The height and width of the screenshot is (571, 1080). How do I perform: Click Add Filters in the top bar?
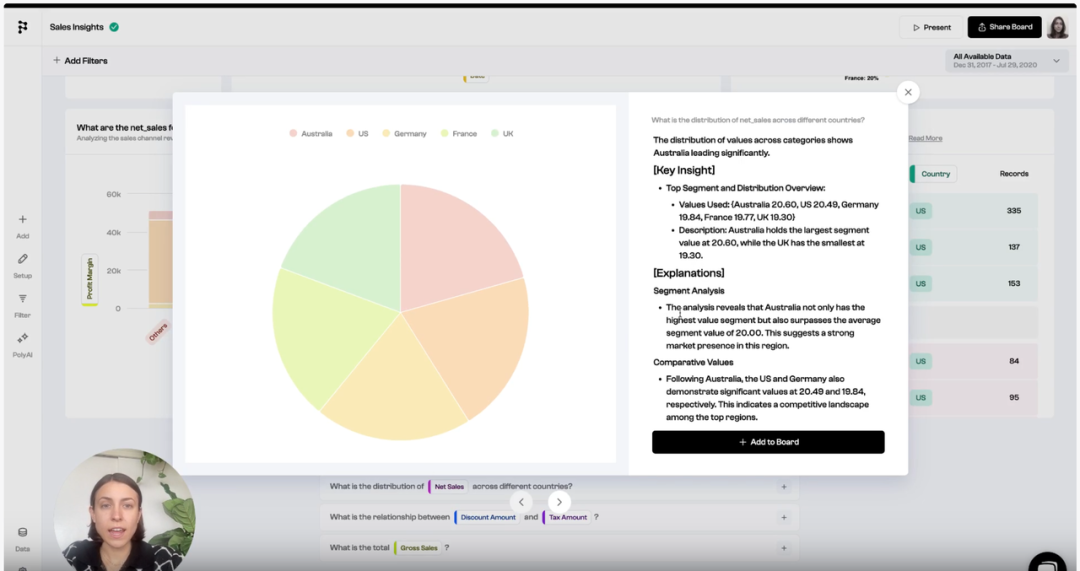pyautogui.click(x=80, y=61)
